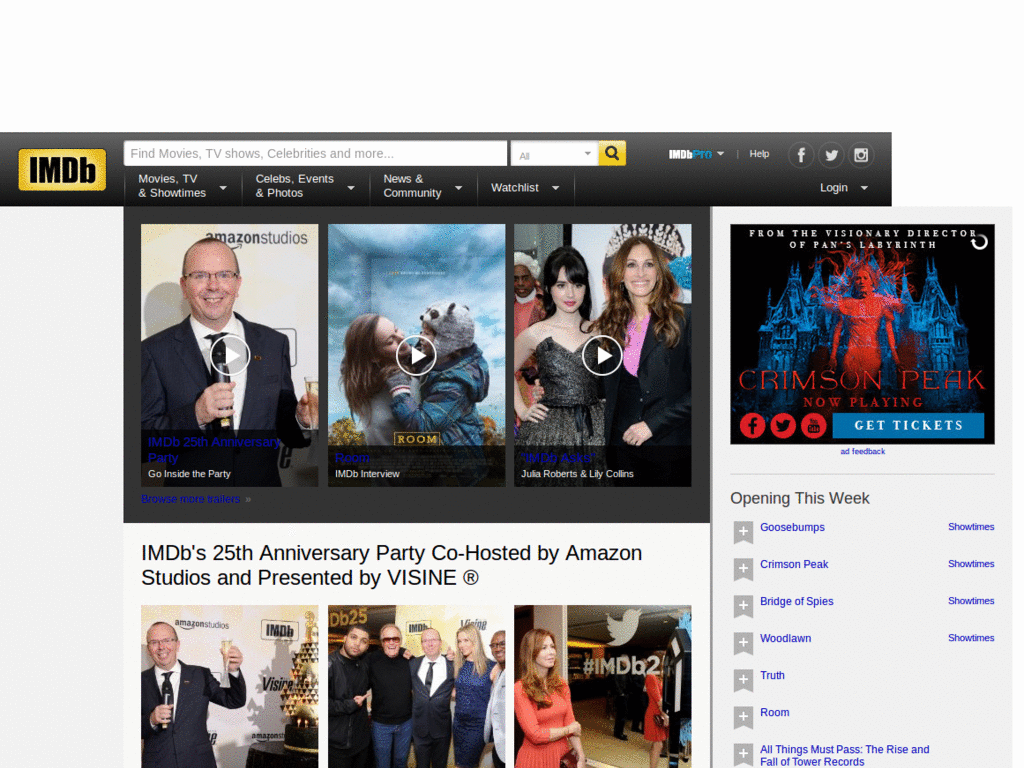The width and height of the screenshot is (1024, 768).
Task: Click the IMDb logo
Action: coord(62,170)
